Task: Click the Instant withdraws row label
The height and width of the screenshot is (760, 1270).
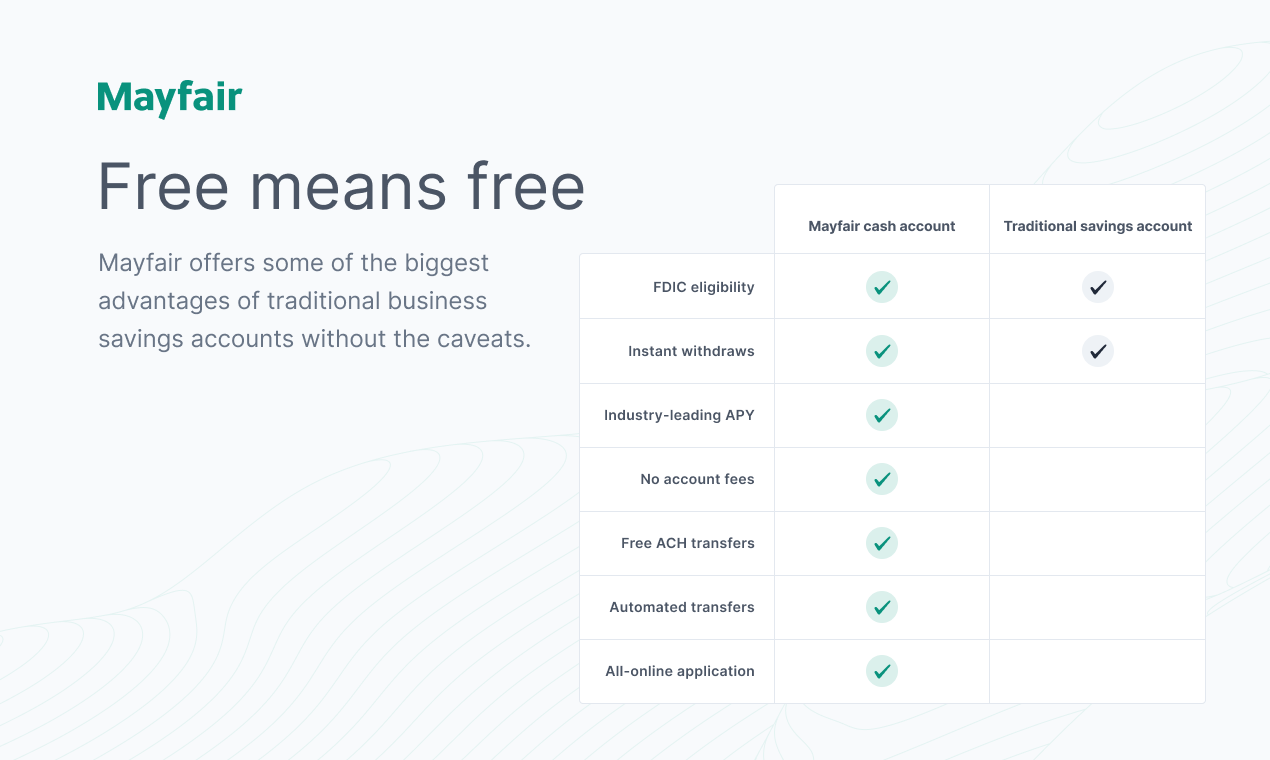Action: point(691,351)
